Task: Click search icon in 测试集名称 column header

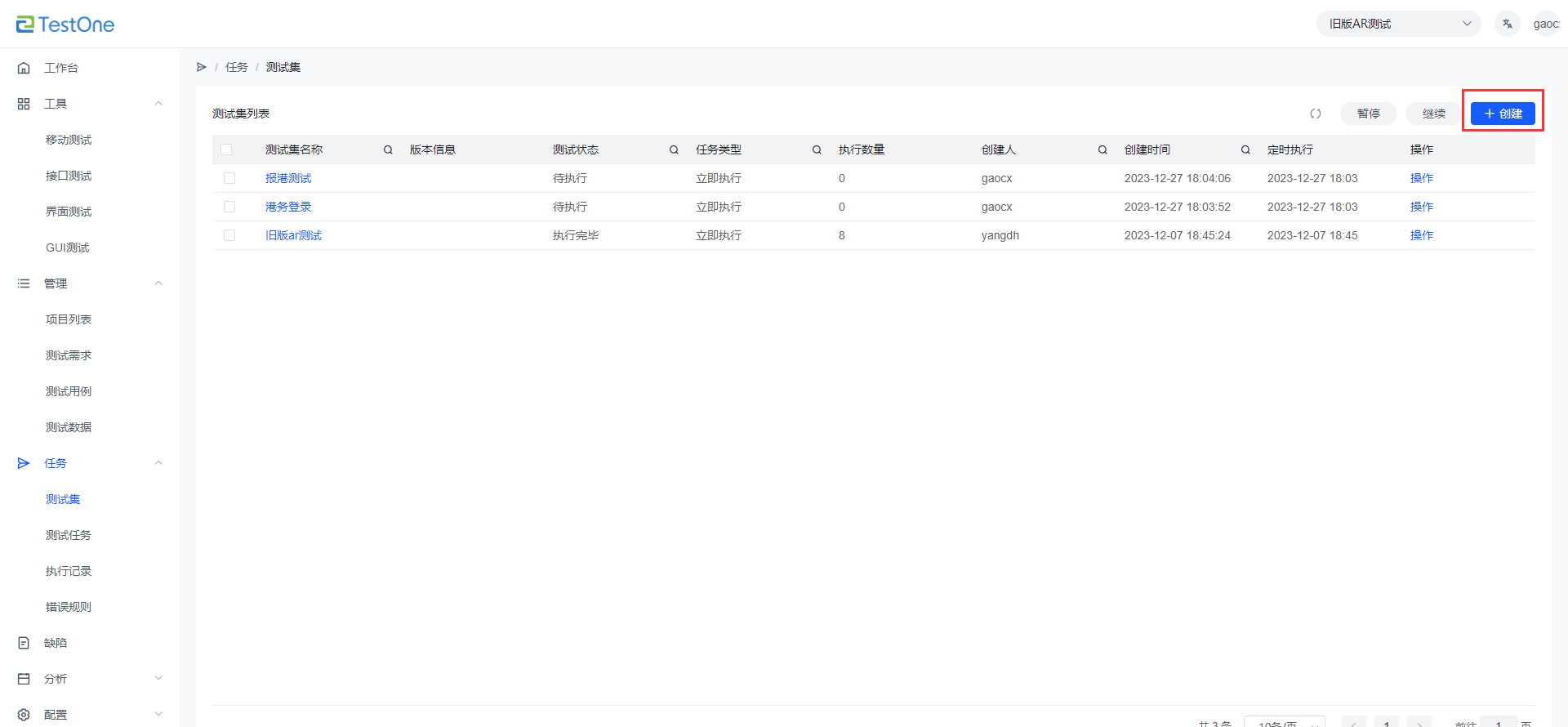Action: click(x=388, y=149)
